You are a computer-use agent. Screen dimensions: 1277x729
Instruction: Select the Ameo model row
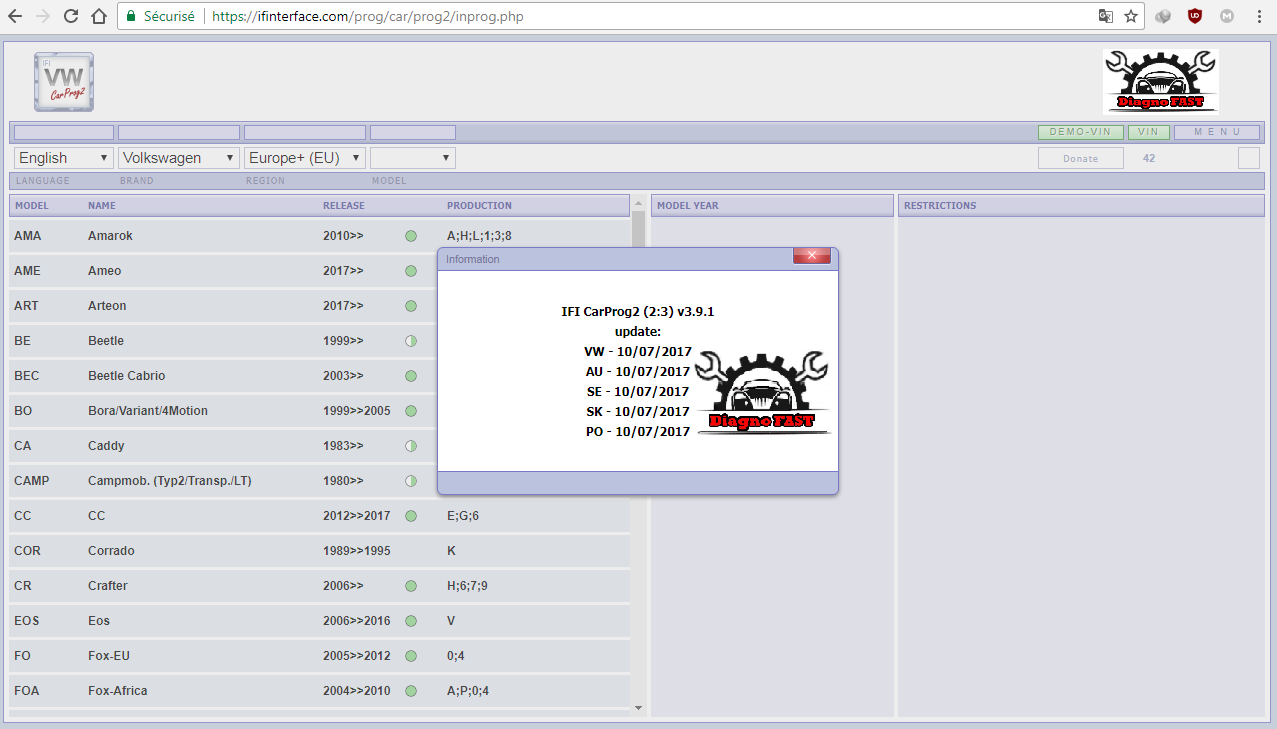click(320, 271)
